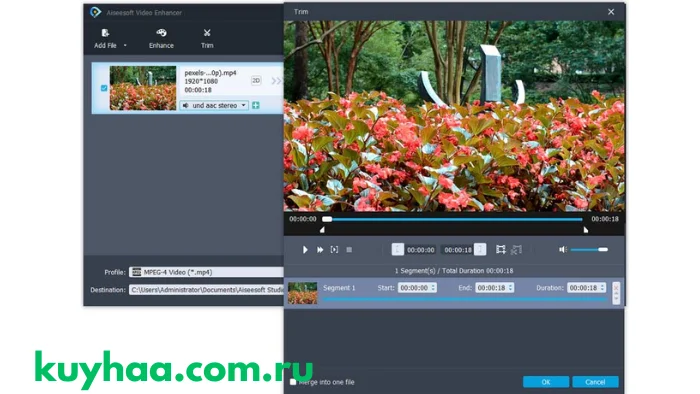700x394 pixels.
Task: Click the pexels-...0p).mp4 file name
Action: pos(210,73)
